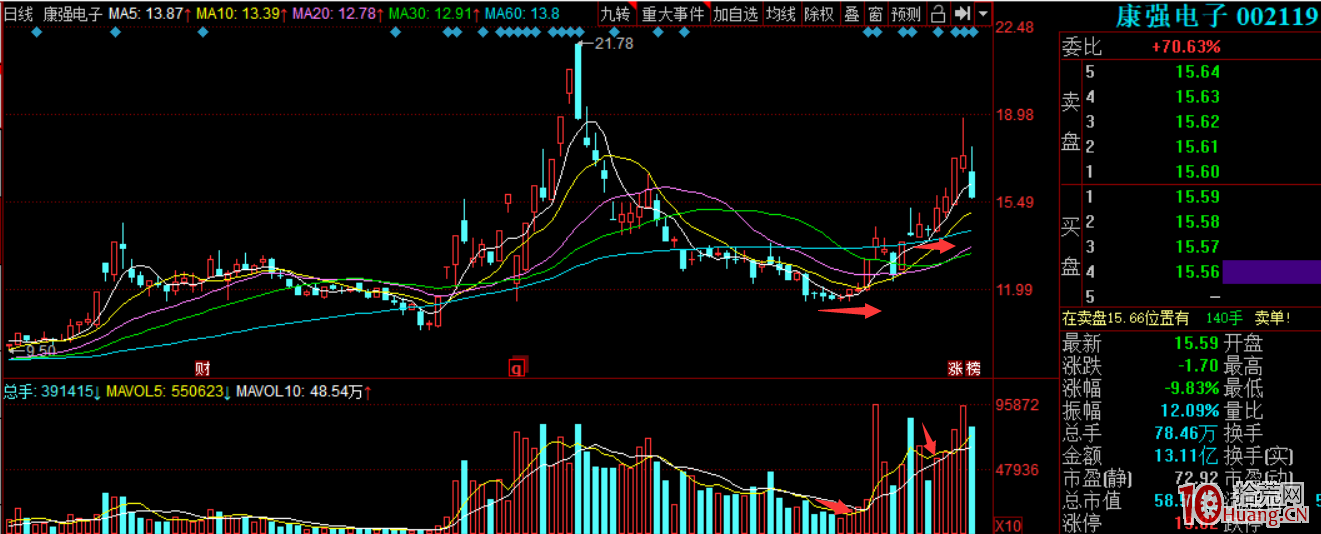Click the 最新 15.59 latest price
Screen dimensions: 1321x534
[x=1197, y=343]
